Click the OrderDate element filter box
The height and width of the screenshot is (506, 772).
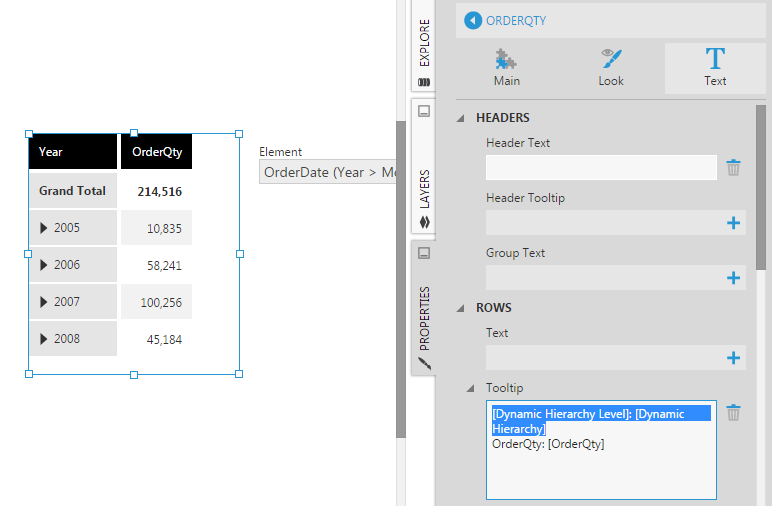pyautogui.click(x=327, y=173)
